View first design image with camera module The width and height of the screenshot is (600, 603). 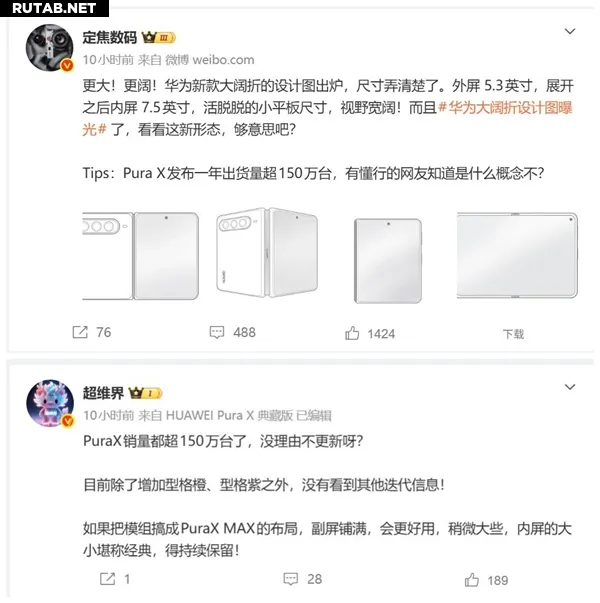pyautogui.click(x=141, y=256)
